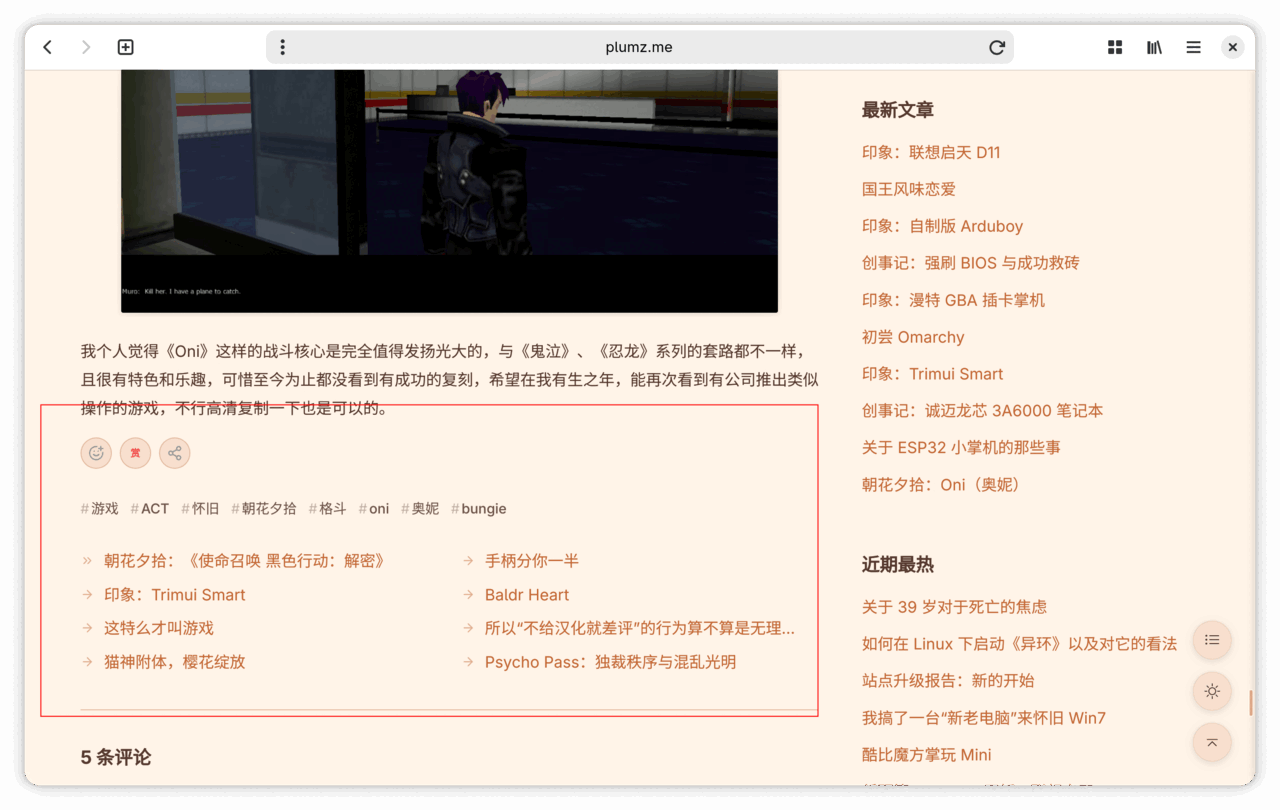Open recent article 关于 ESP32 小掌机的那些事
1280x810 pixels.
click(x=961, y=447)
